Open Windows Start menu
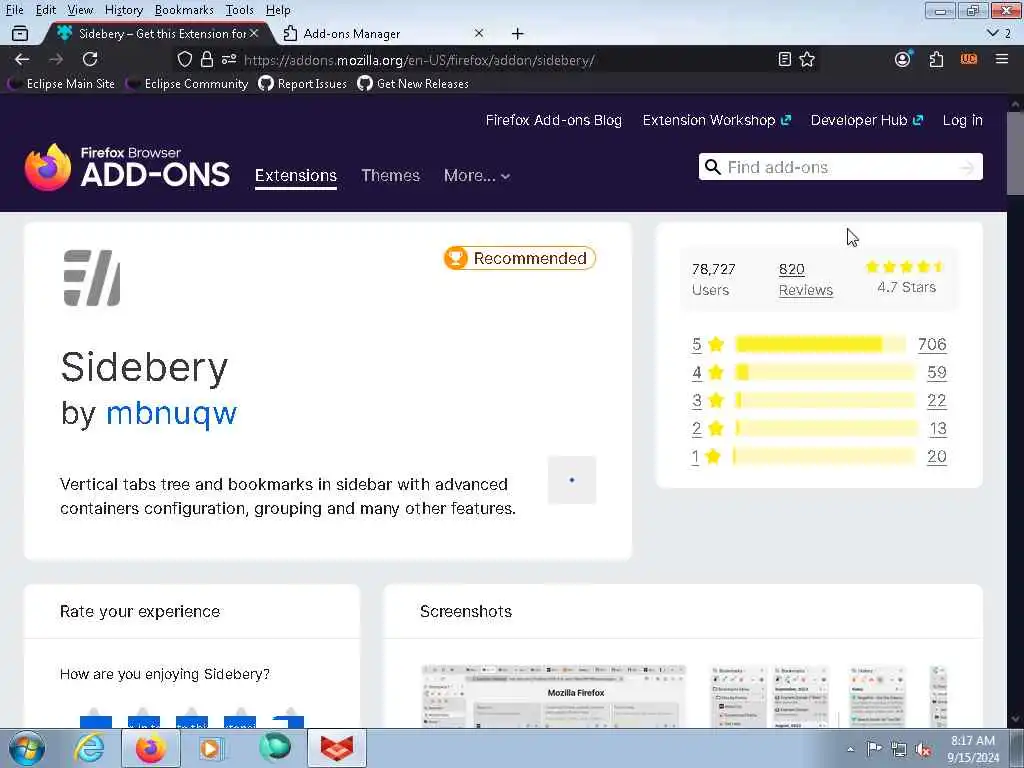This screenshot has height=768, width=1024. pyautogui.click(x=27, y=748)
